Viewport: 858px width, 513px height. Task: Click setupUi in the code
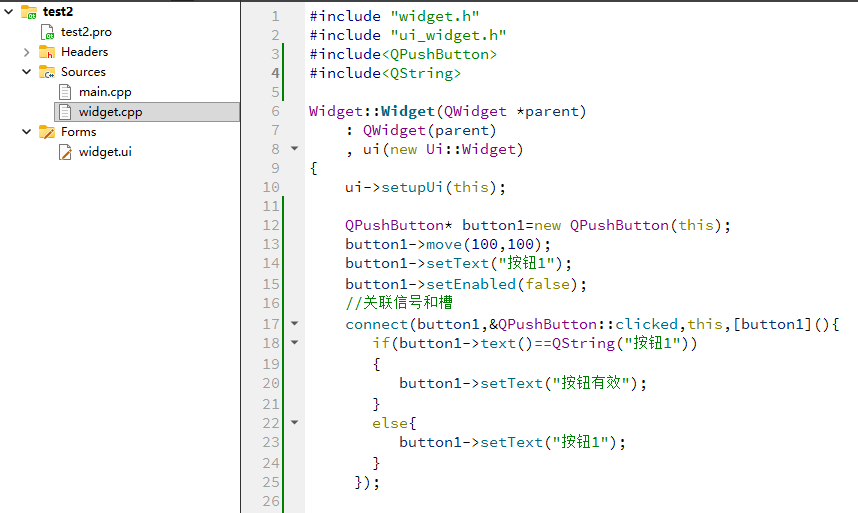click(412, 188)
